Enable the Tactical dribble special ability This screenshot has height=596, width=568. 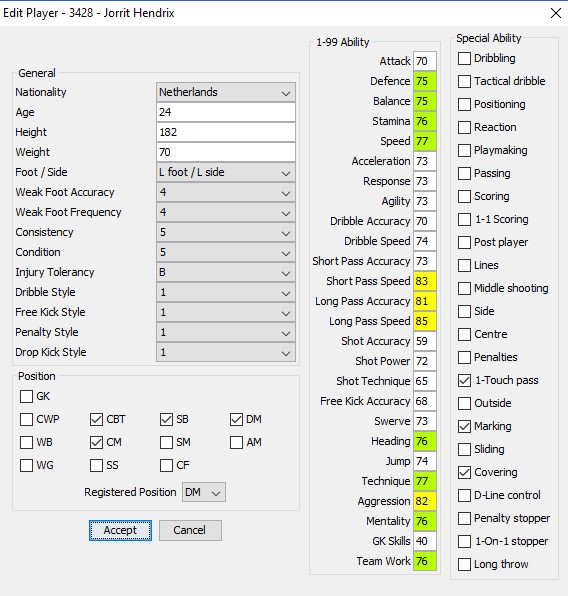click(464, 81)
